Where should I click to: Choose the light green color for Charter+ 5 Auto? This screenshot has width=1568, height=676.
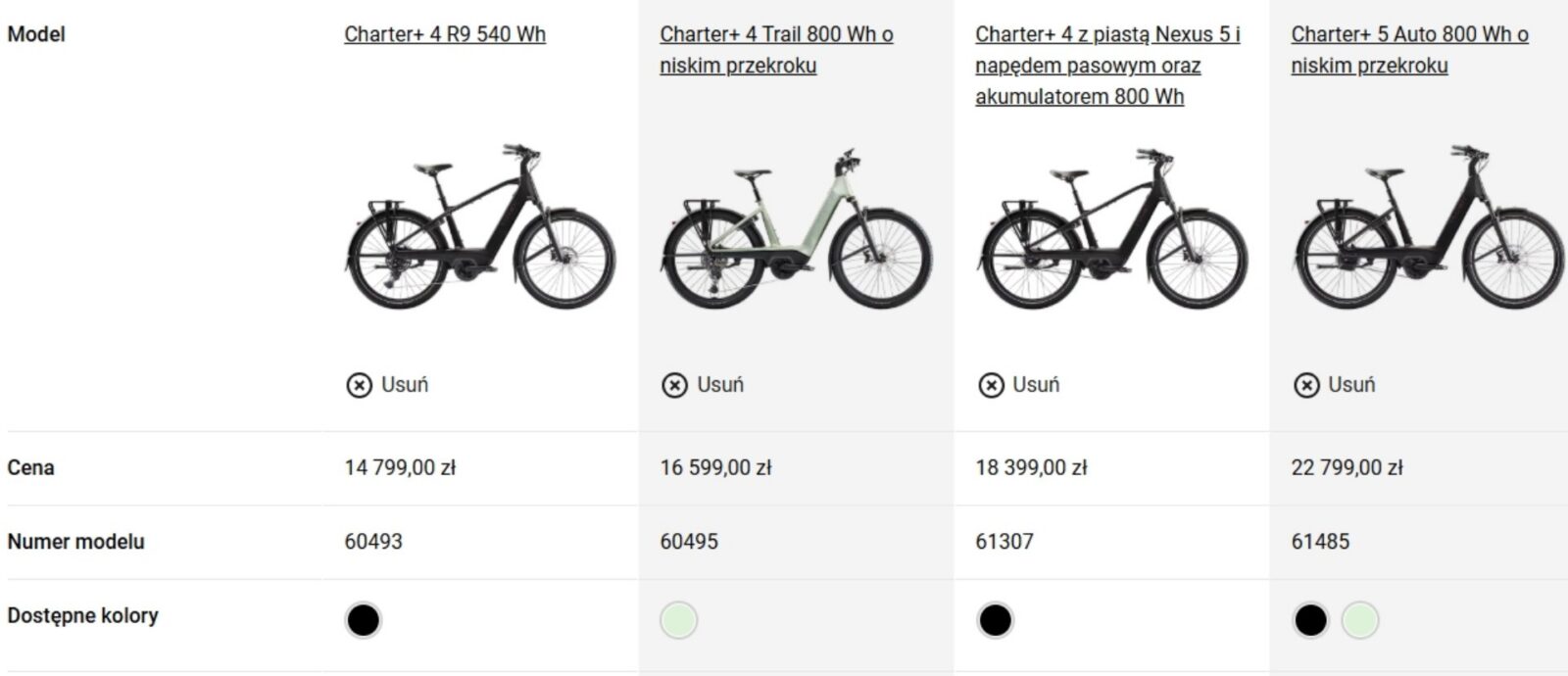(x=1360, y=620)
